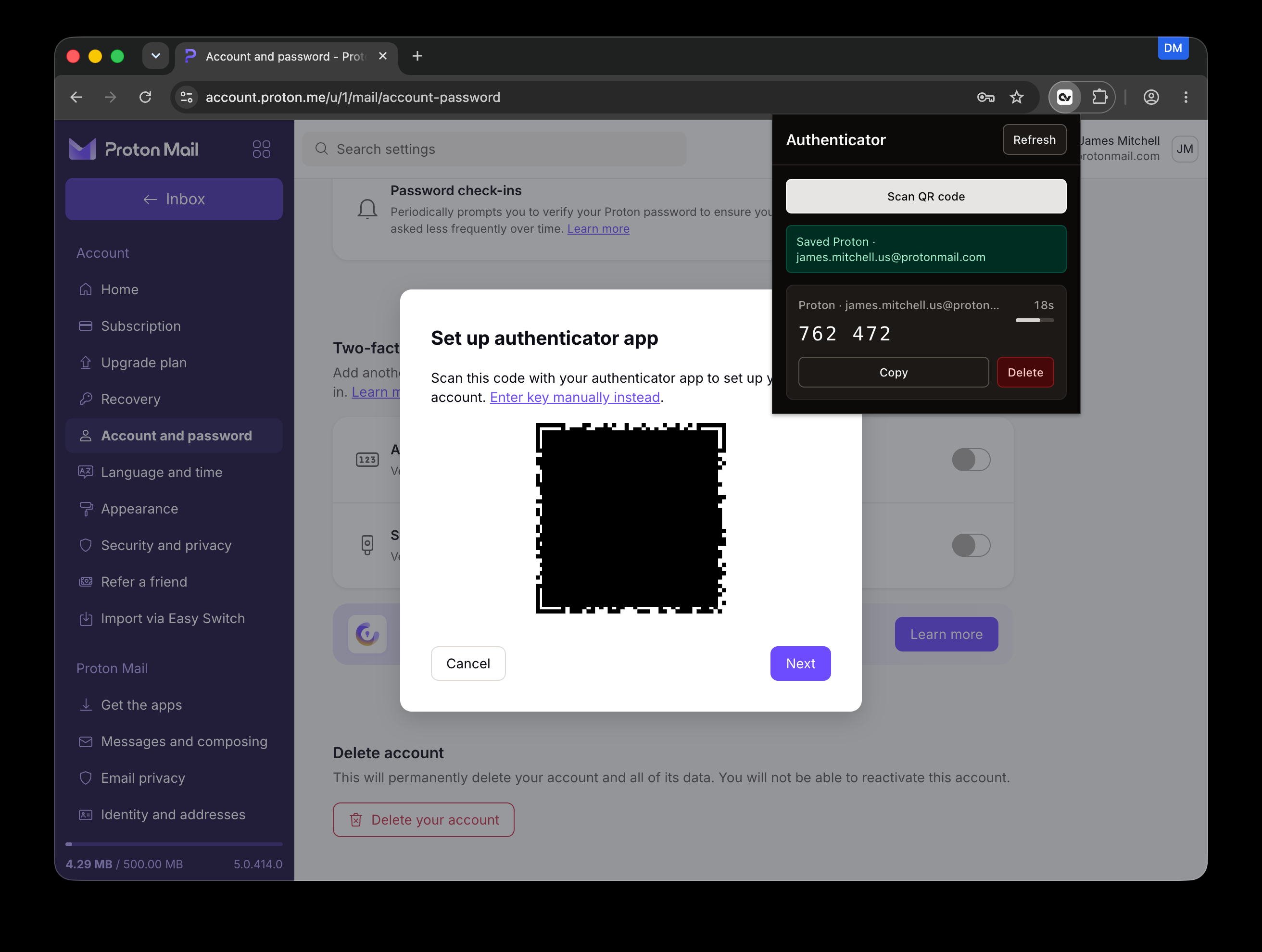Viewport: 1262px width, 952px height.
Task: Open the Chrome three-dot menu
Action: pos(1186,98)
